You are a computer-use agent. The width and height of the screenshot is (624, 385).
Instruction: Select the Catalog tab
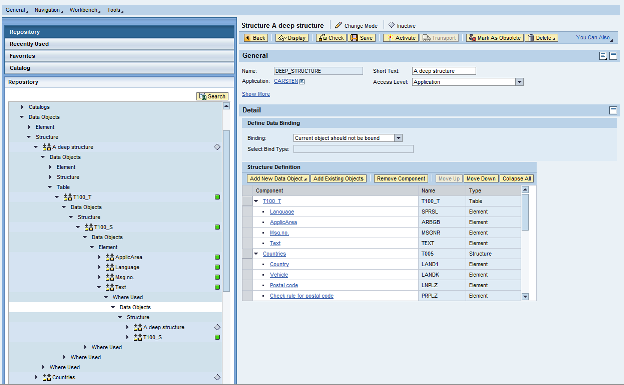119,68
